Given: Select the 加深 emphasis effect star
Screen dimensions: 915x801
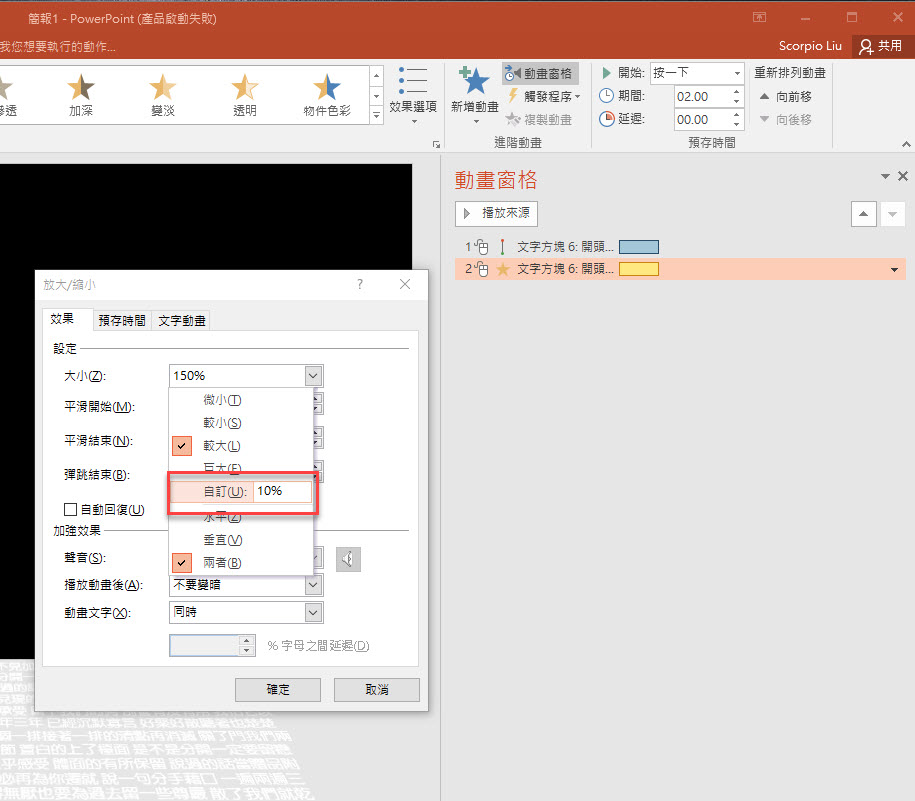Looking at the screenshot, I should click(x=81, y=89).
